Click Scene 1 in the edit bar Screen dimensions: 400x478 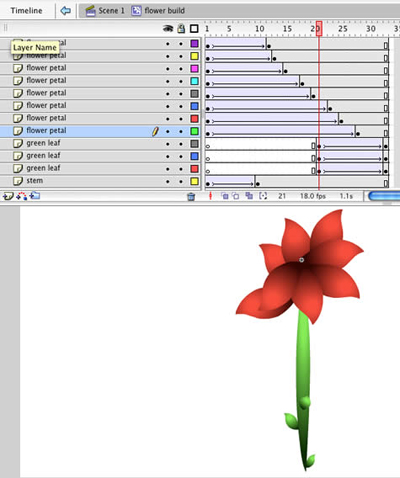105,11
